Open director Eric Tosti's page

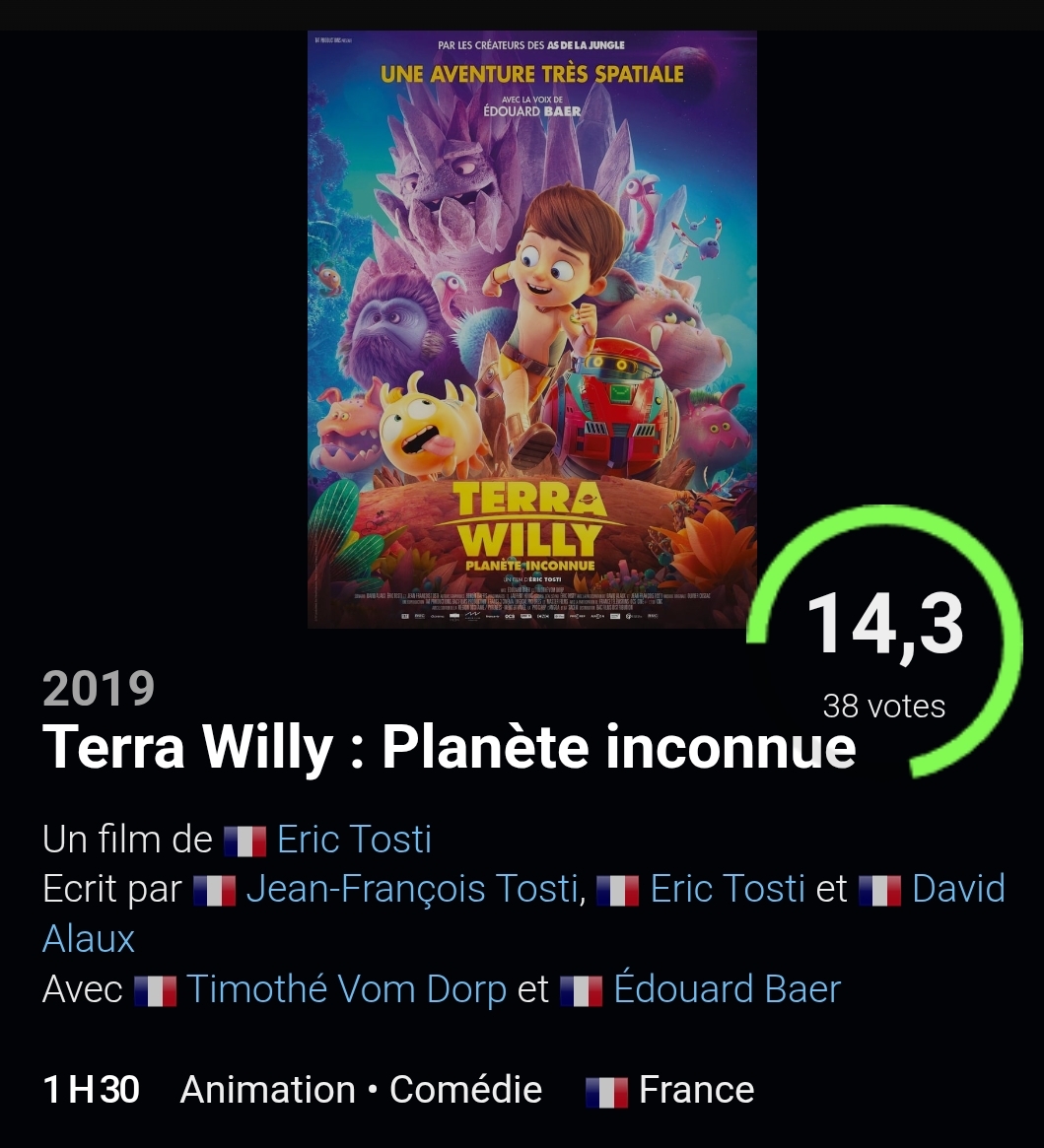(x=355, y=839)
